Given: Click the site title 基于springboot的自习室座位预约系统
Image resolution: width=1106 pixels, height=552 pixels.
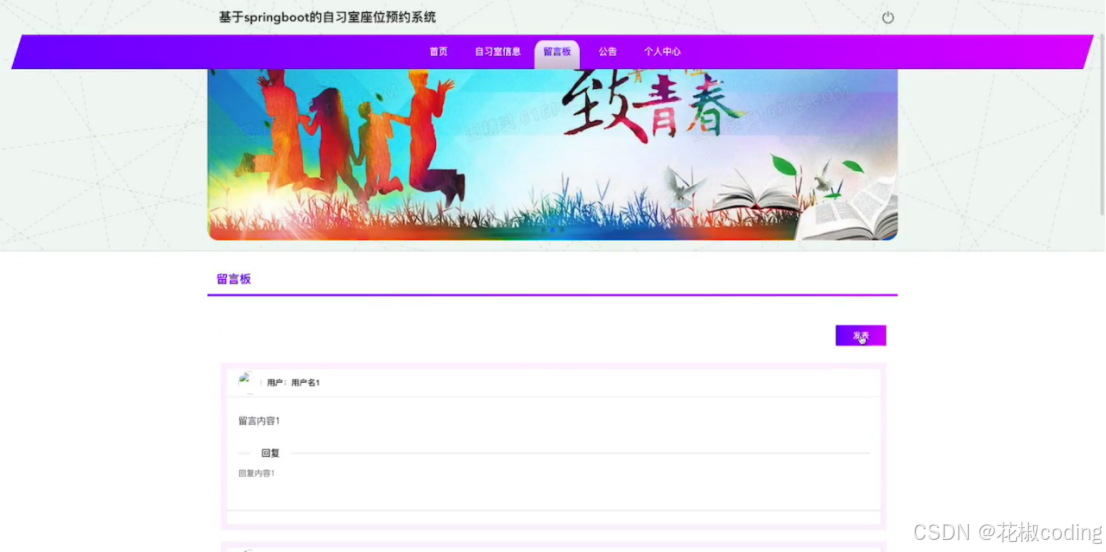Looking at the screenshot, I should [x=327, y=18].
